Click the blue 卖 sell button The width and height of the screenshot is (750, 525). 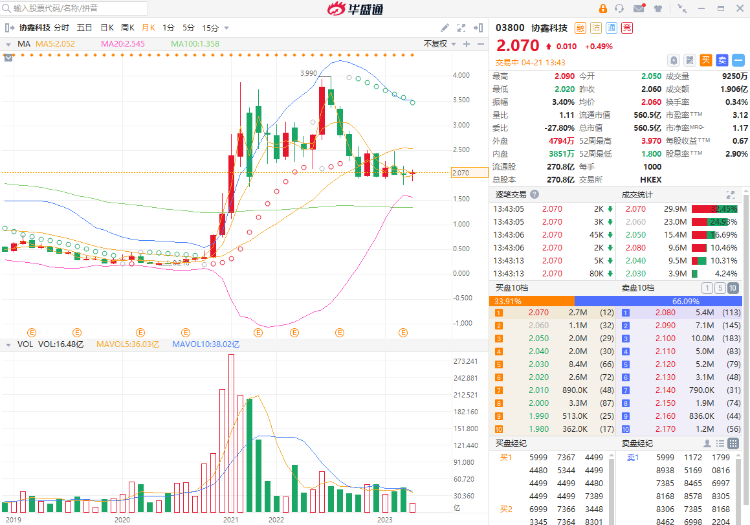pos(722,60)
